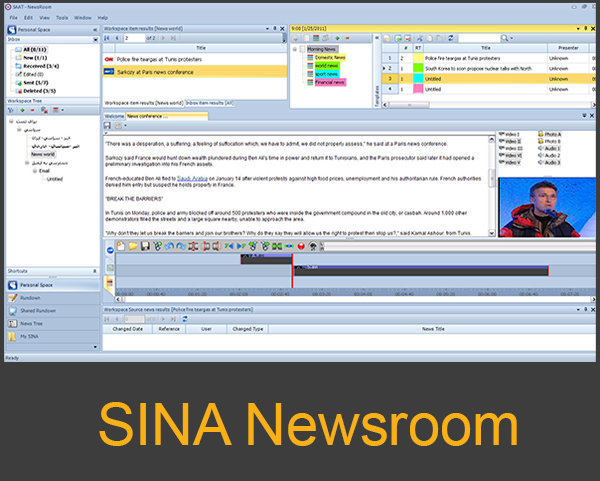Click the new file icon in timeline toolbar
Viewport: 600px width, 481px height.
tap(121, 246)
